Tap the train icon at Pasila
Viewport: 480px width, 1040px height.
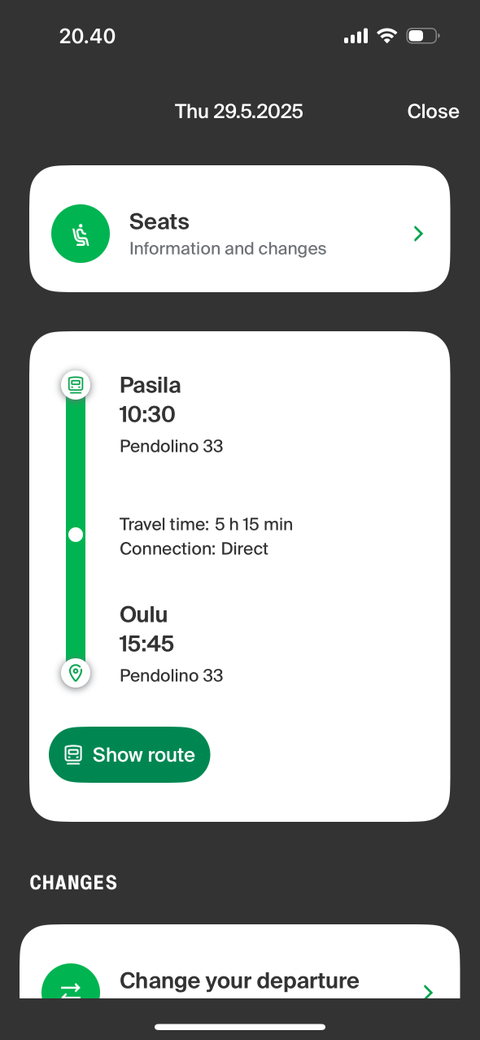click(x=76, y=385)
